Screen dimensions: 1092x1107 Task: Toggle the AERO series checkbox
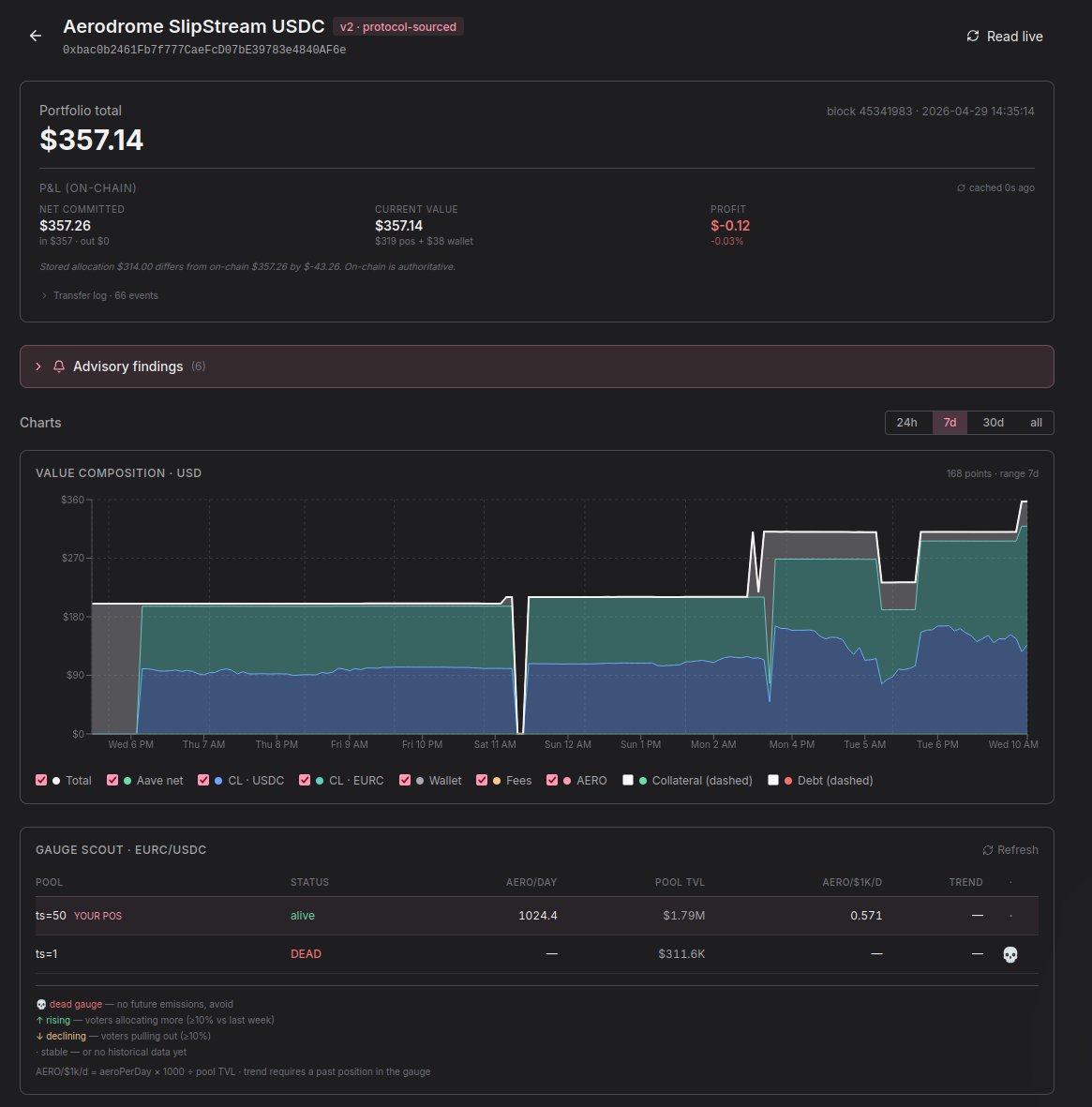[552, 780]
